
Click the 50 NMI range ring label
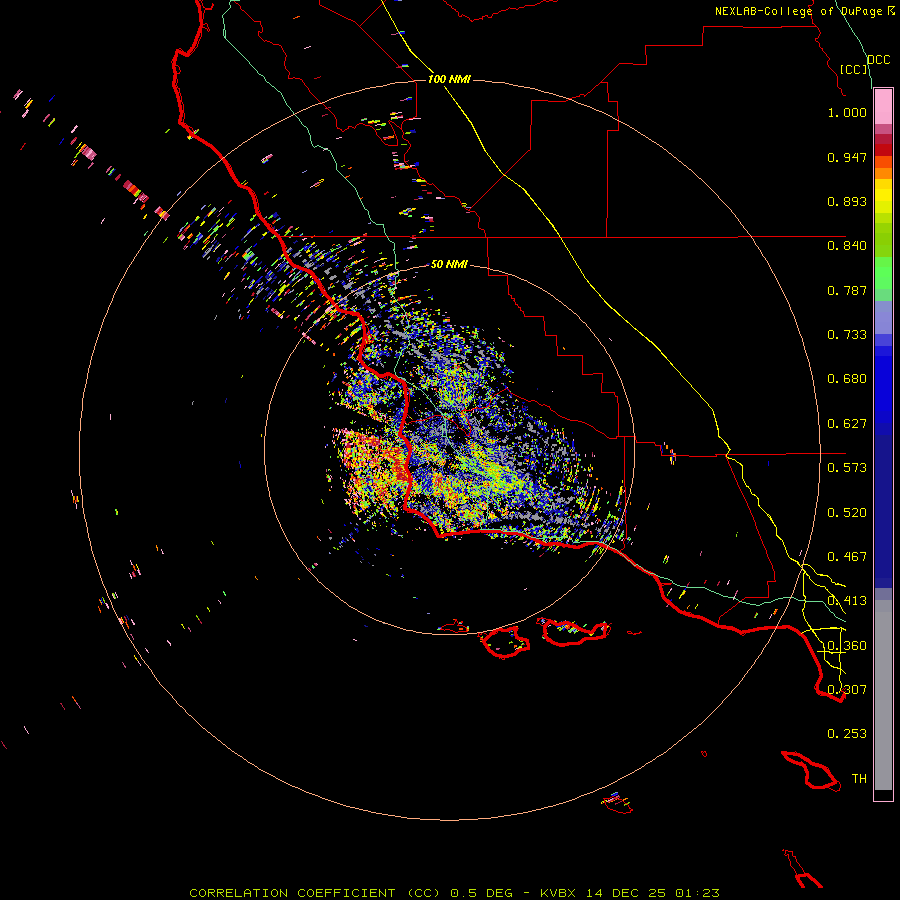(x=449, y=264)
